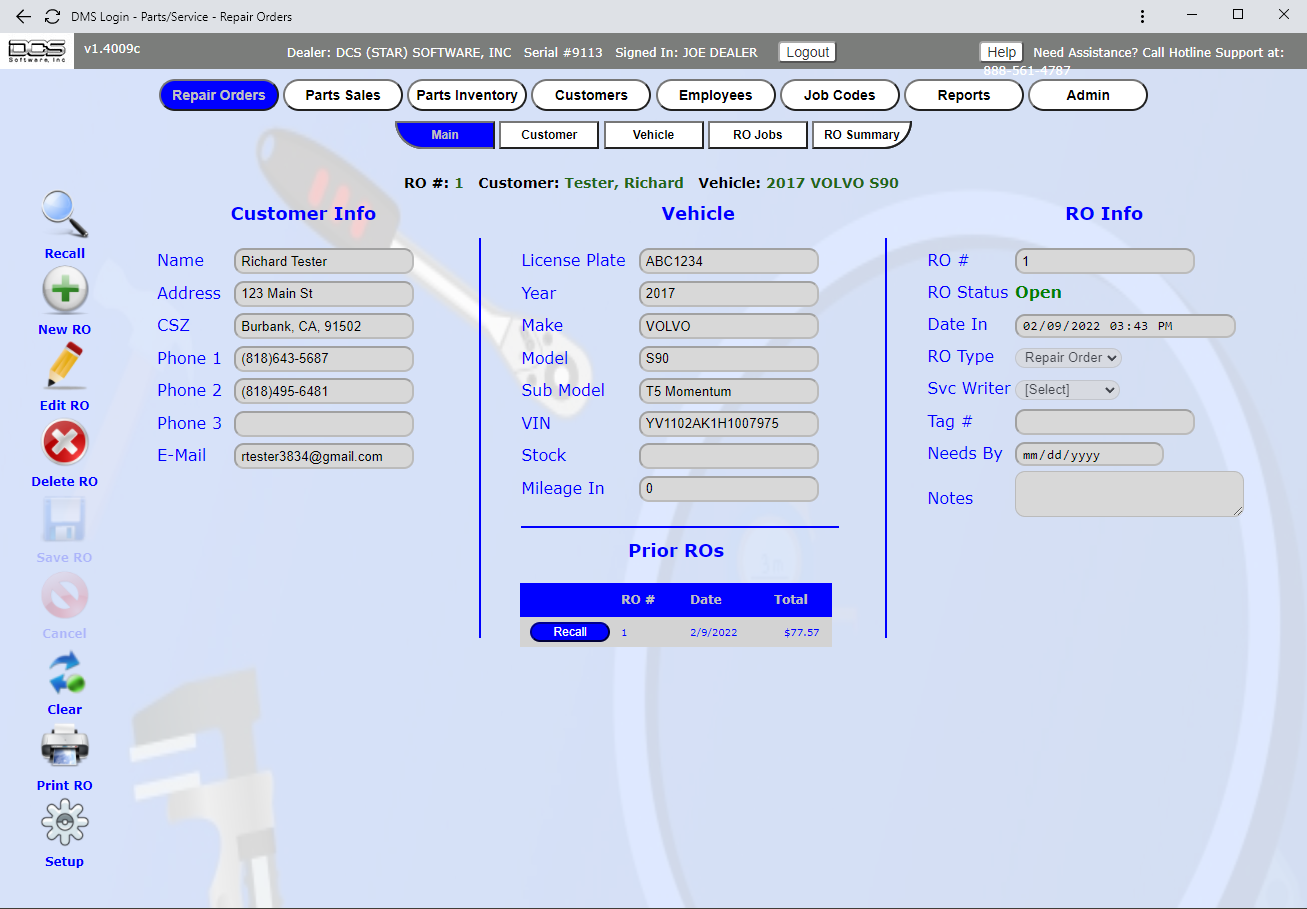
Task: Open the Svc Writer select dropdown
Action: (x=1067, y=390)
